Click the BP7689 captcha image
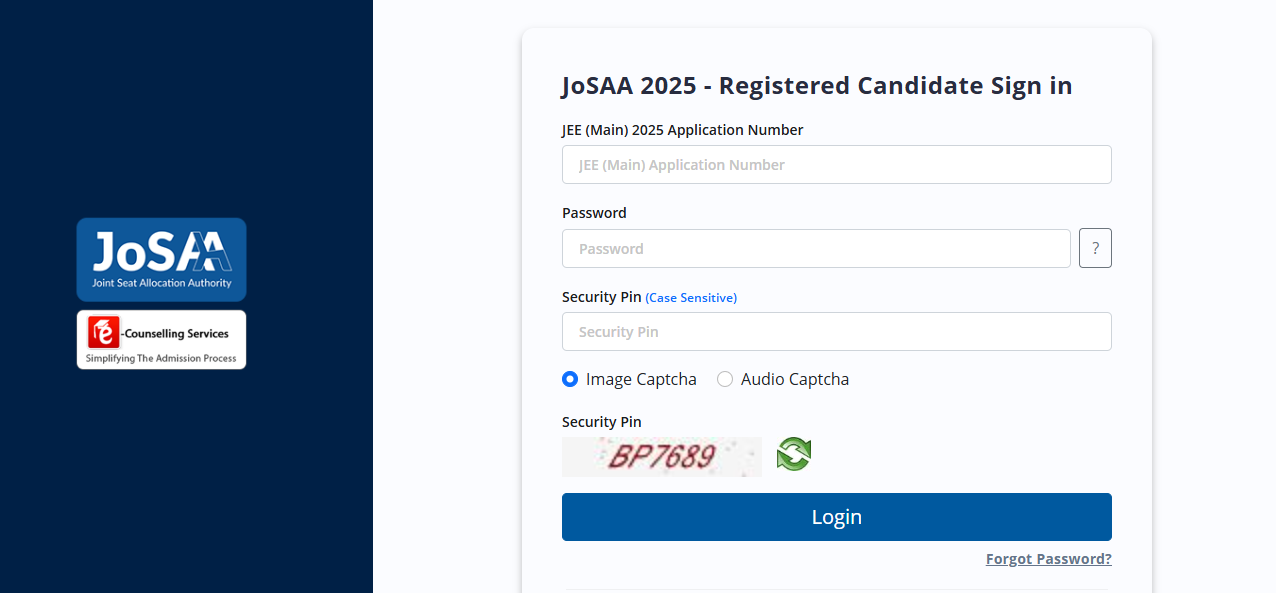The image size is (1276, 593). coord(661,457)
